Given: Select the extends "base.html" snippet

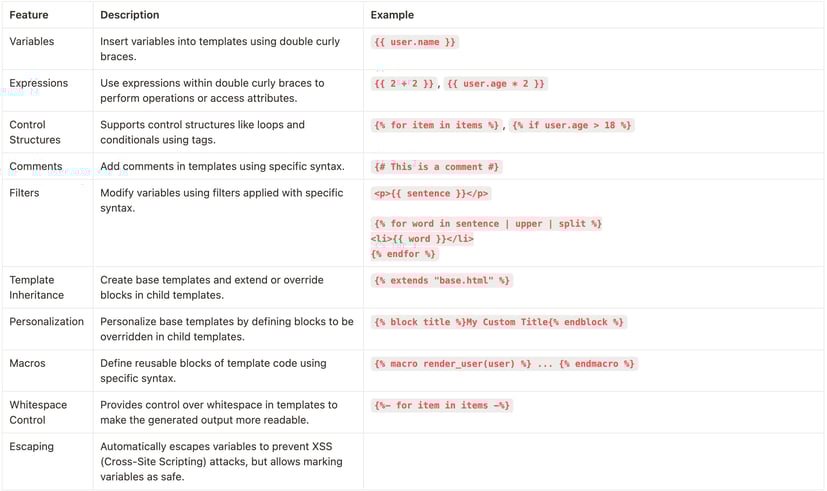Looking at the screenshot, I should (x=442, y=281).
